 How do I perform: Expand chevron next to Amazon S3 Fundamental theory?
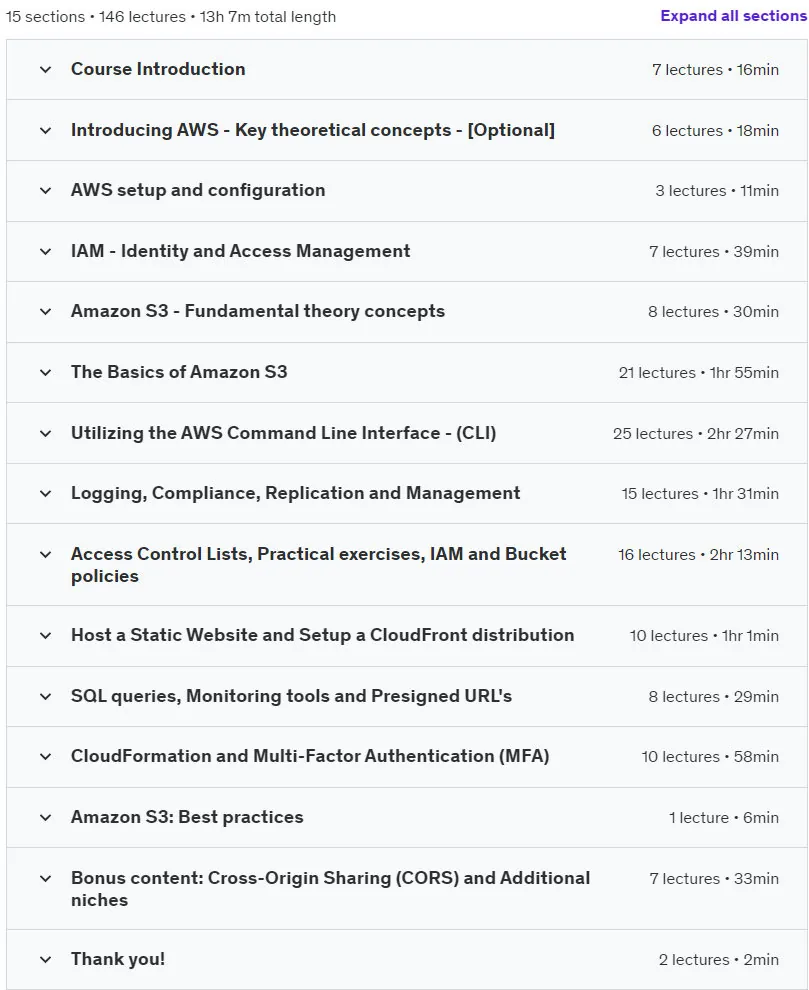tap(45, 311)
